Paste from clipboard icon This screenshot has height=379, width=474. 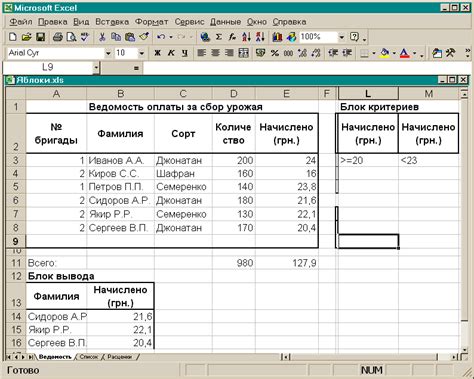130,37
